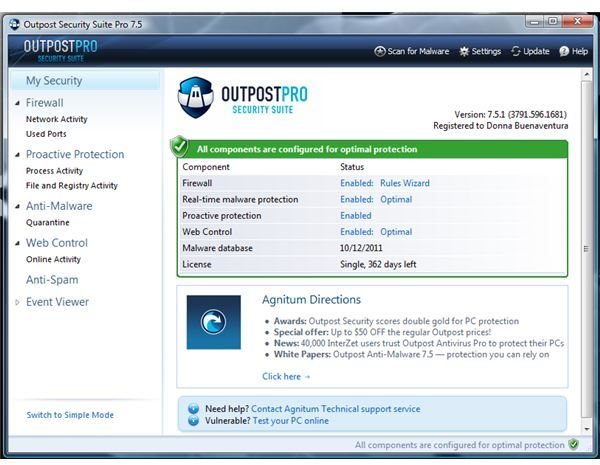Click the Scan for Malware crosshair icon

[380, 51]
